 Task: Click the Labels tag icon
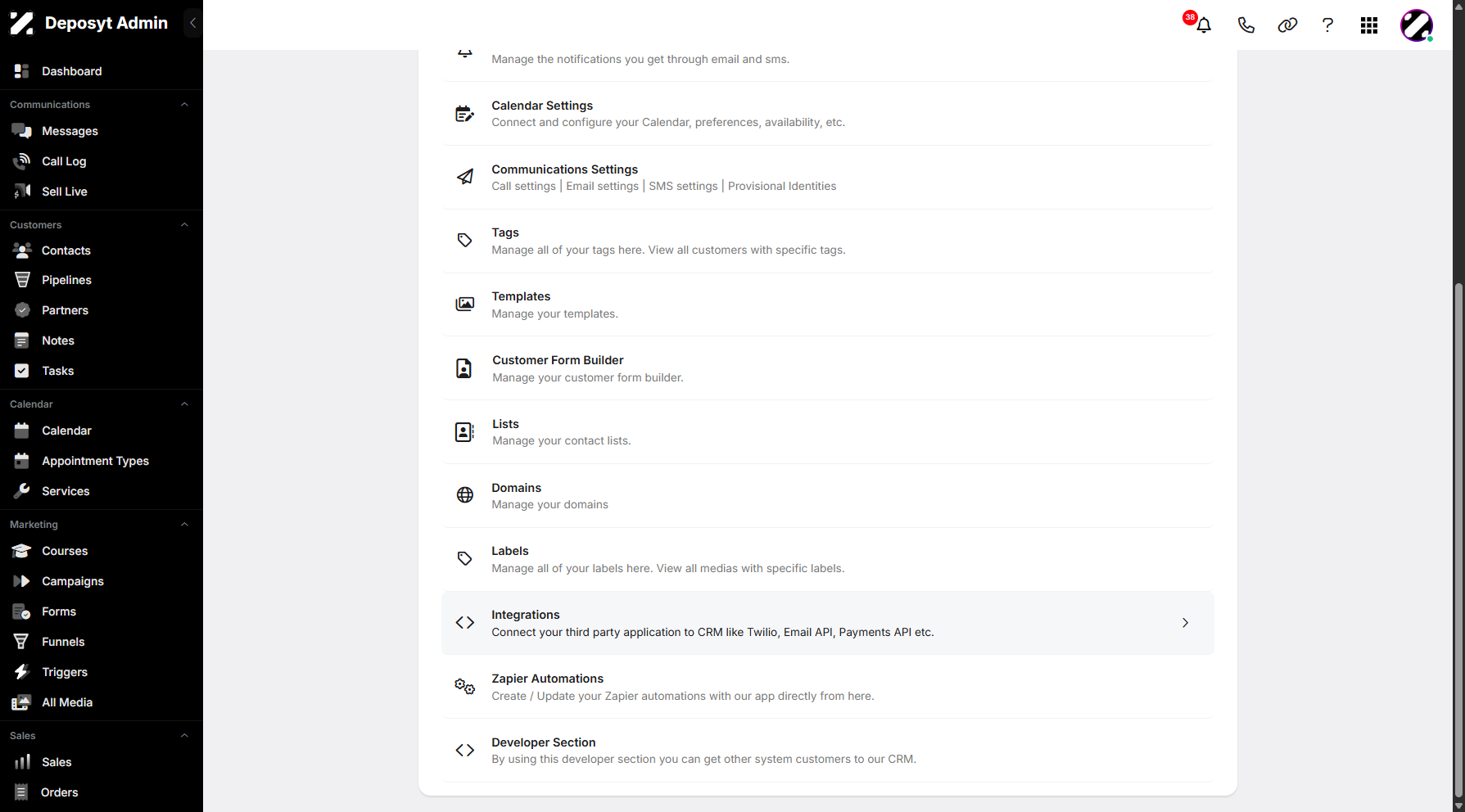pos(464,559)
